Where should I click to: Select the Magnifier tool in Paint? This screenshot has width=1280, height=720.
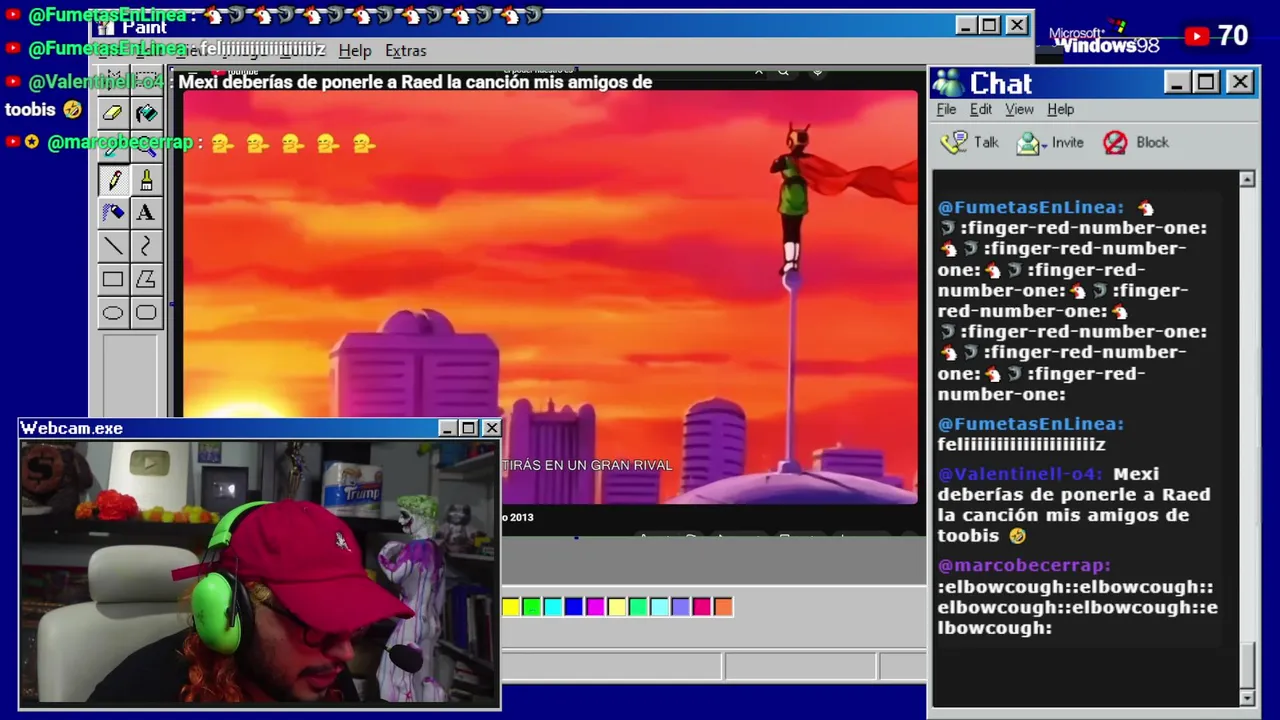(x=146, y=147)
